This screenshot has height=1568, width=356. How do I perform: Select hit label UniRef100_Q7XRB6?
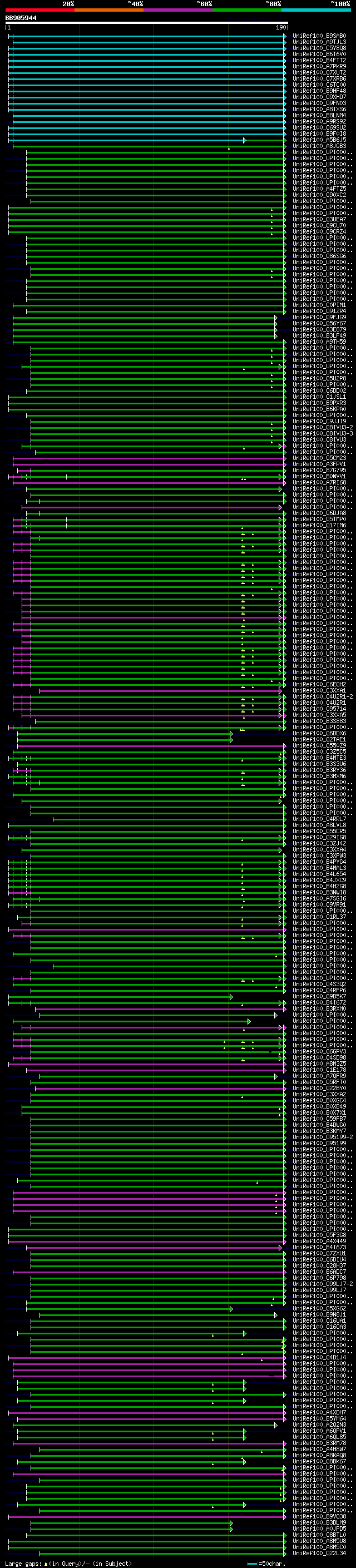click(319, 78)
